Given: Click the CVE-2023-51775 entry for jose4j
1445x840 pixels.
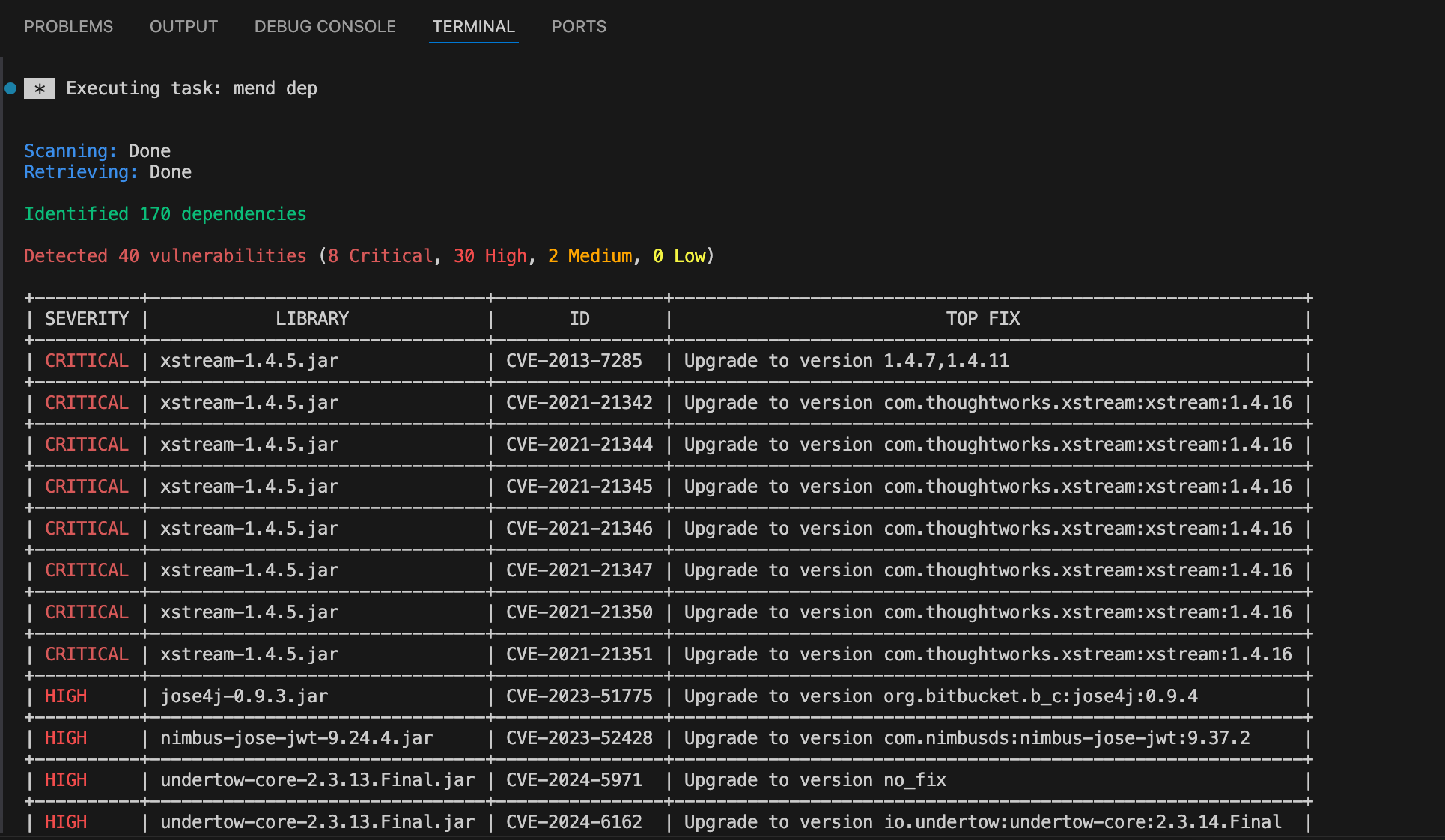Looking at the screenshot, I should [577, 696].
